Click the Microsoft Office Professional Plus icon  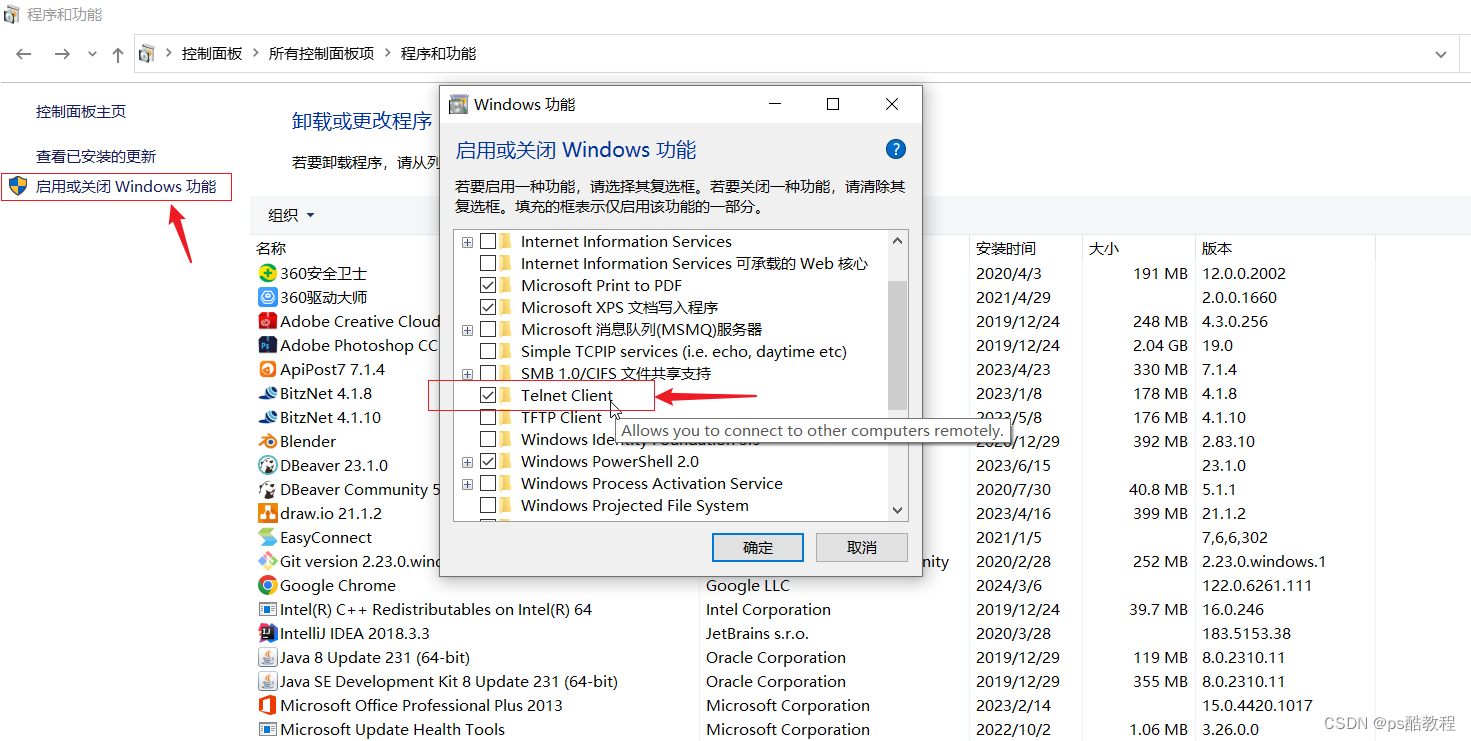pyautogui.click(x=267, y=705)
